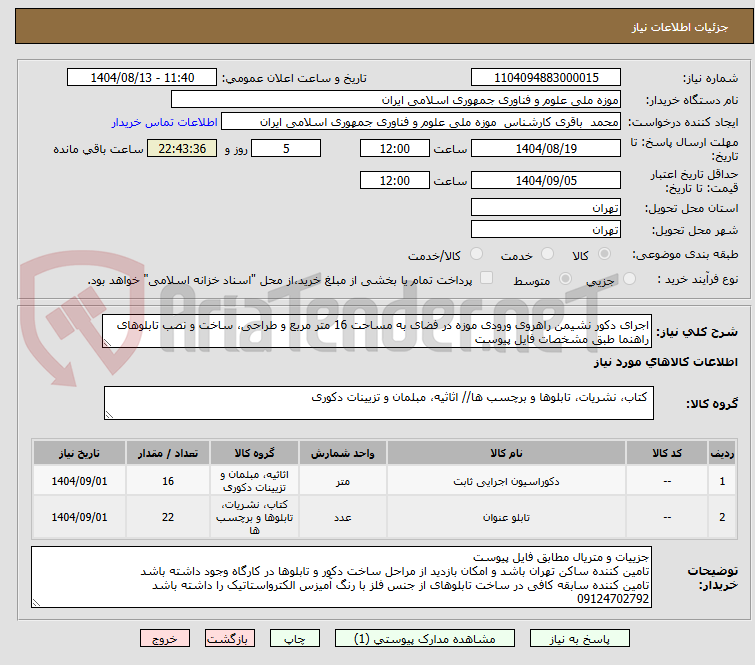Select the کالا radio button
This screenshot has height=665, width=755.
(x=604, y=254)
